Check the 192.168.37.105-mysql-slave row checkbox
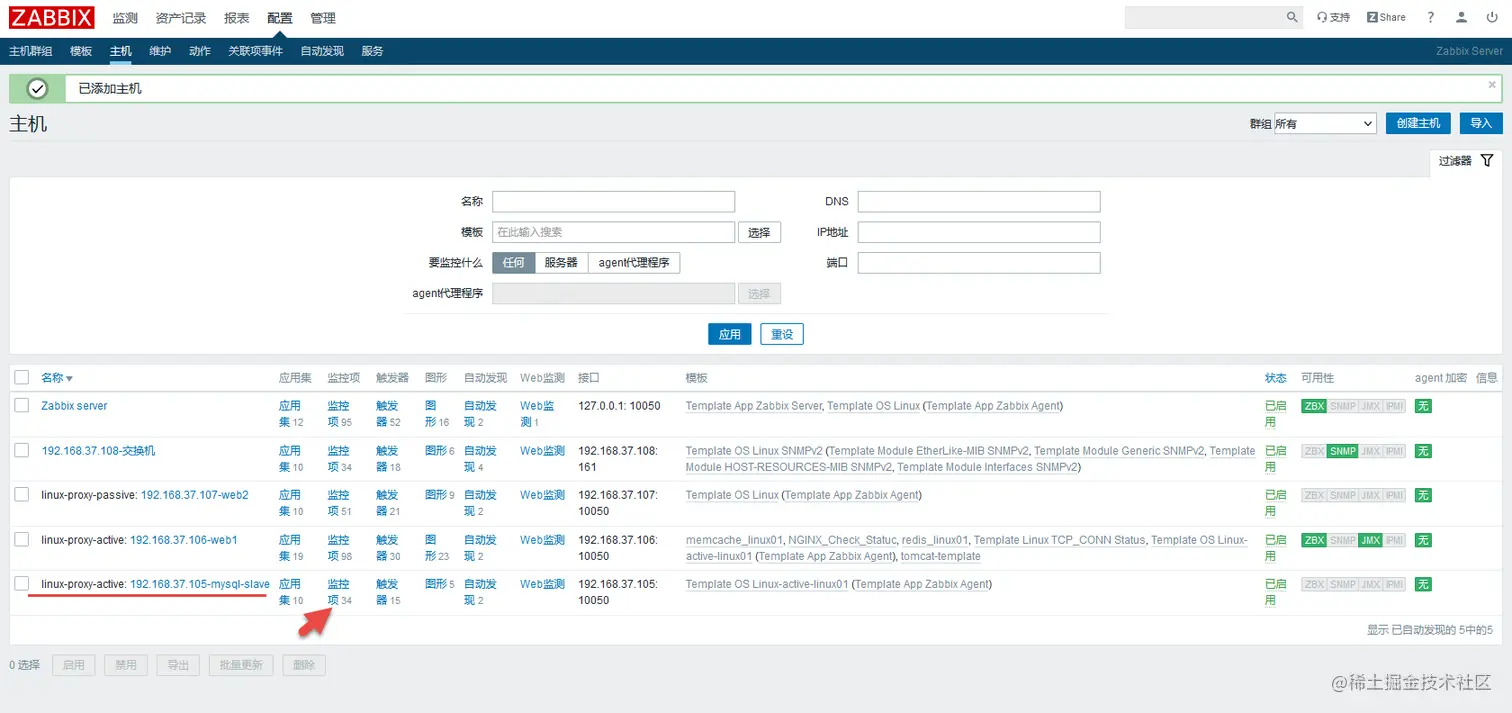Viewport: 1512px width, 713px height. (x=22, y=583)
